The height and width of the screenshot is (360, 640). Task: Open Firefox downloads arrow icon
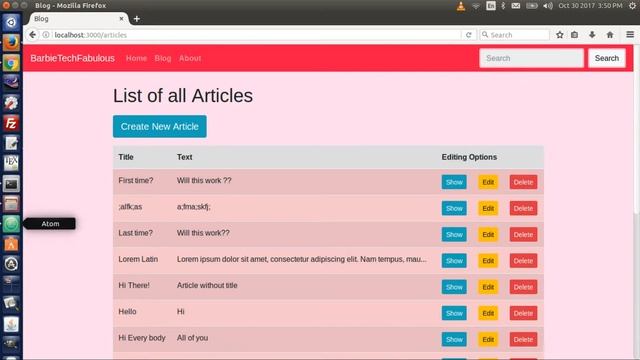[x=592, y=35]
